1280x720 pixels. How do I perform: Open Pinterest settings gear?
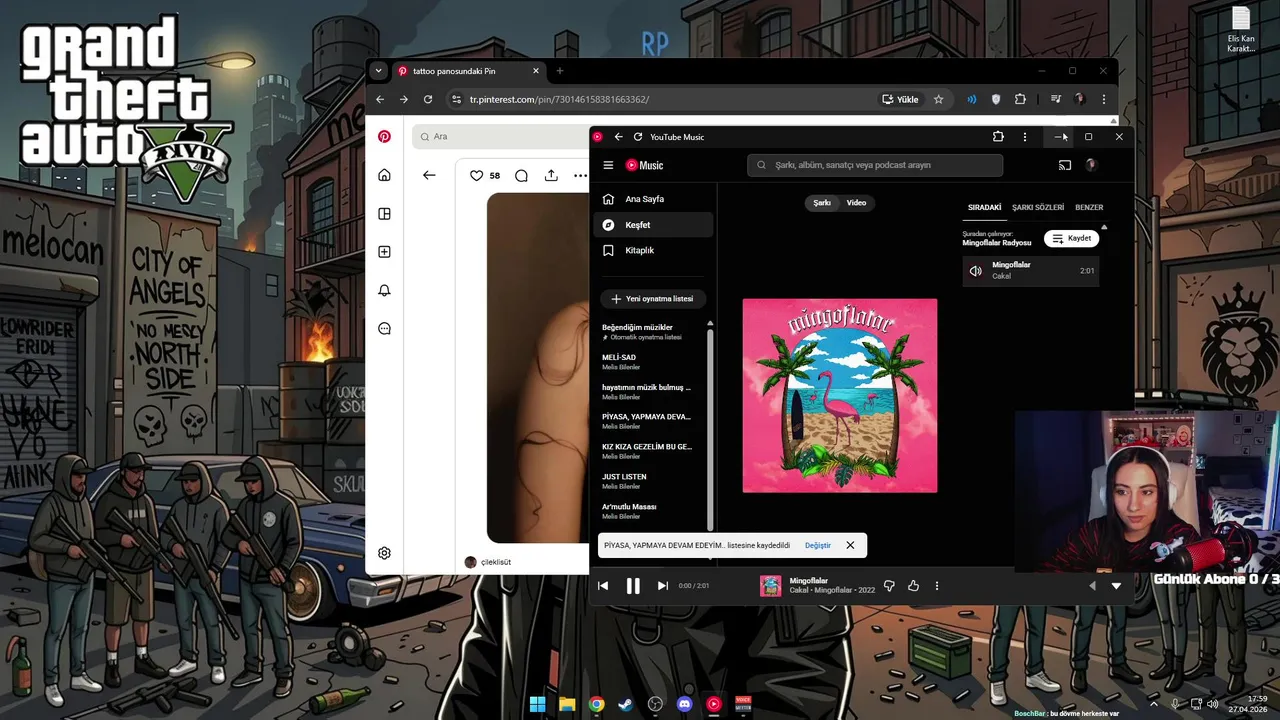tap(384, 553)
